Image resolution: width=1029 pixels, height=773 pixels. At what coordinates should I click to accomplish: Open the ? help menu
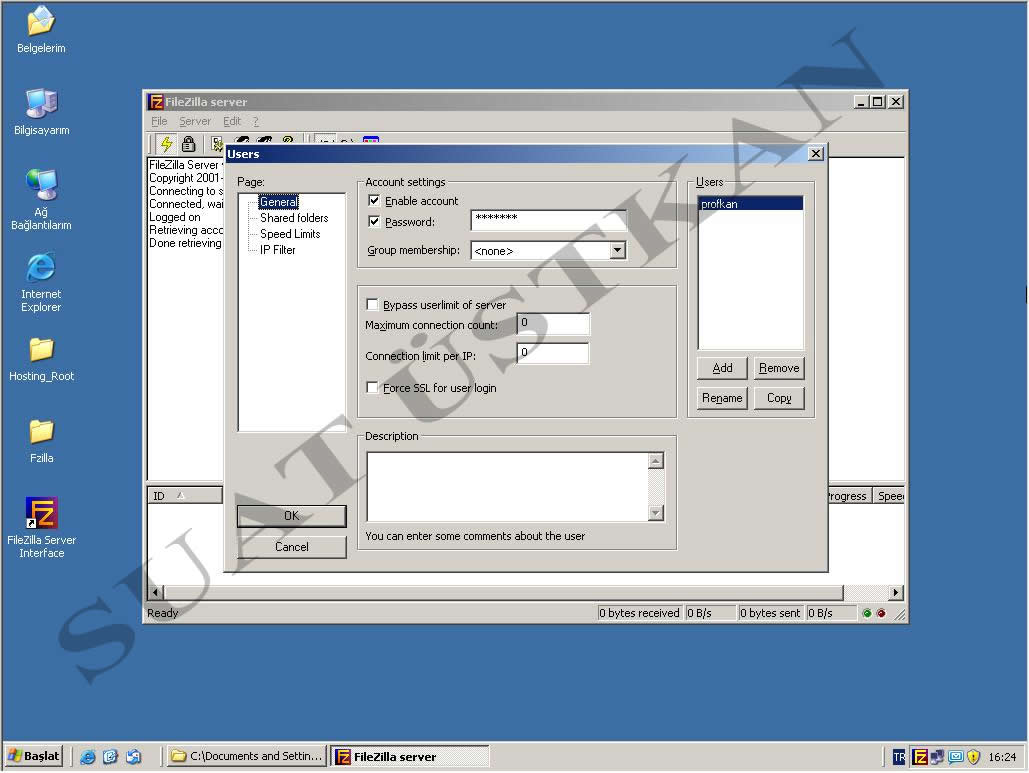(x=255, y=121)
